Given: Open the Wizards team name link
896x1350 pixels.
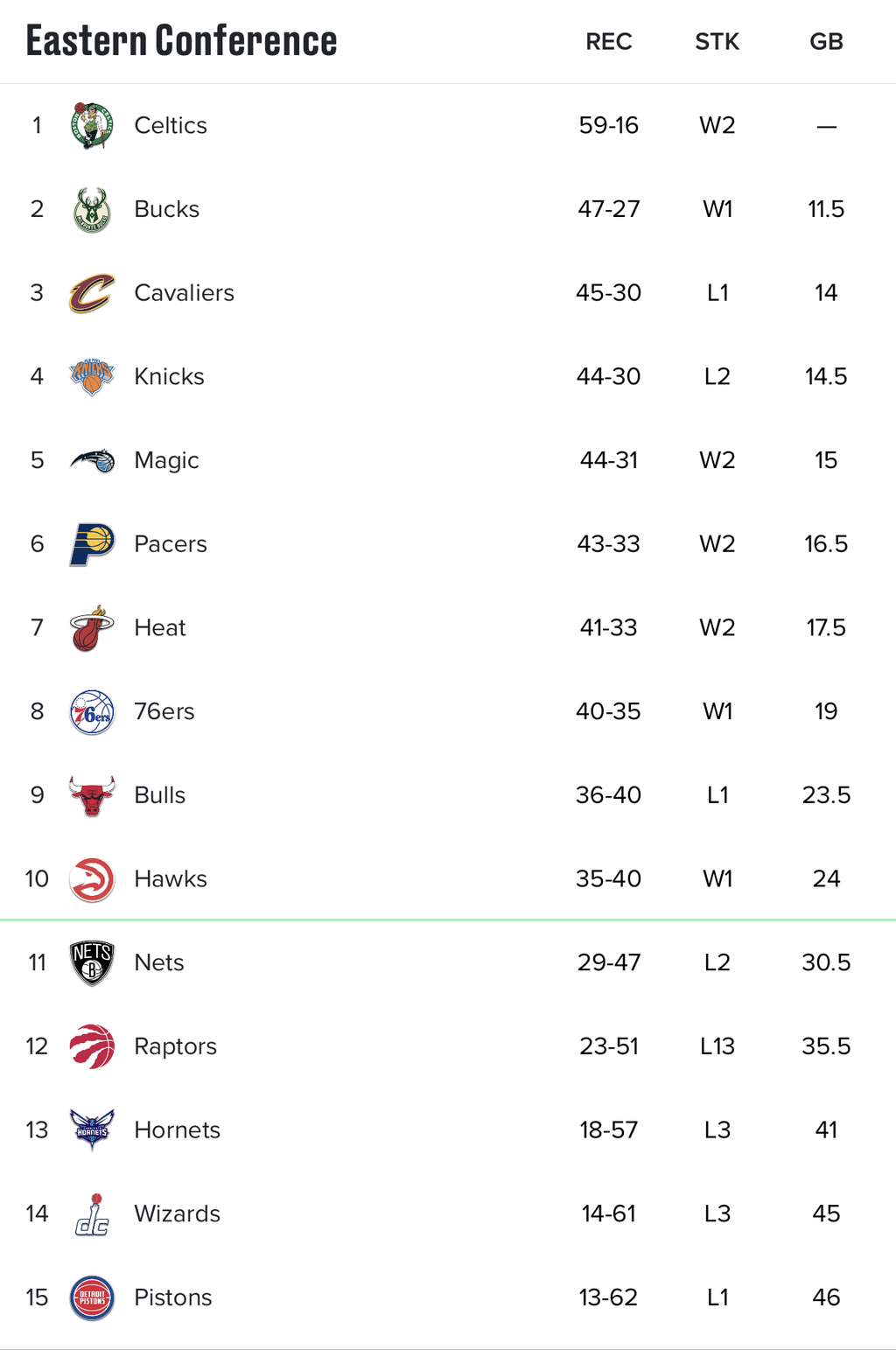Looking at the screenshot, I should pos(177,1214).
